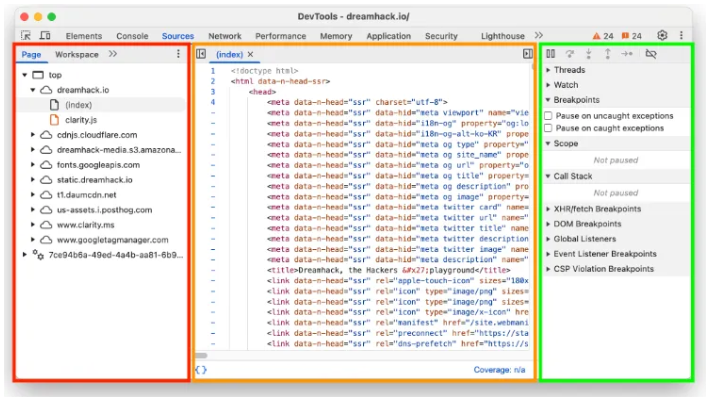
Task: Collapse the top frame tree node
Action: coord(25,75)
